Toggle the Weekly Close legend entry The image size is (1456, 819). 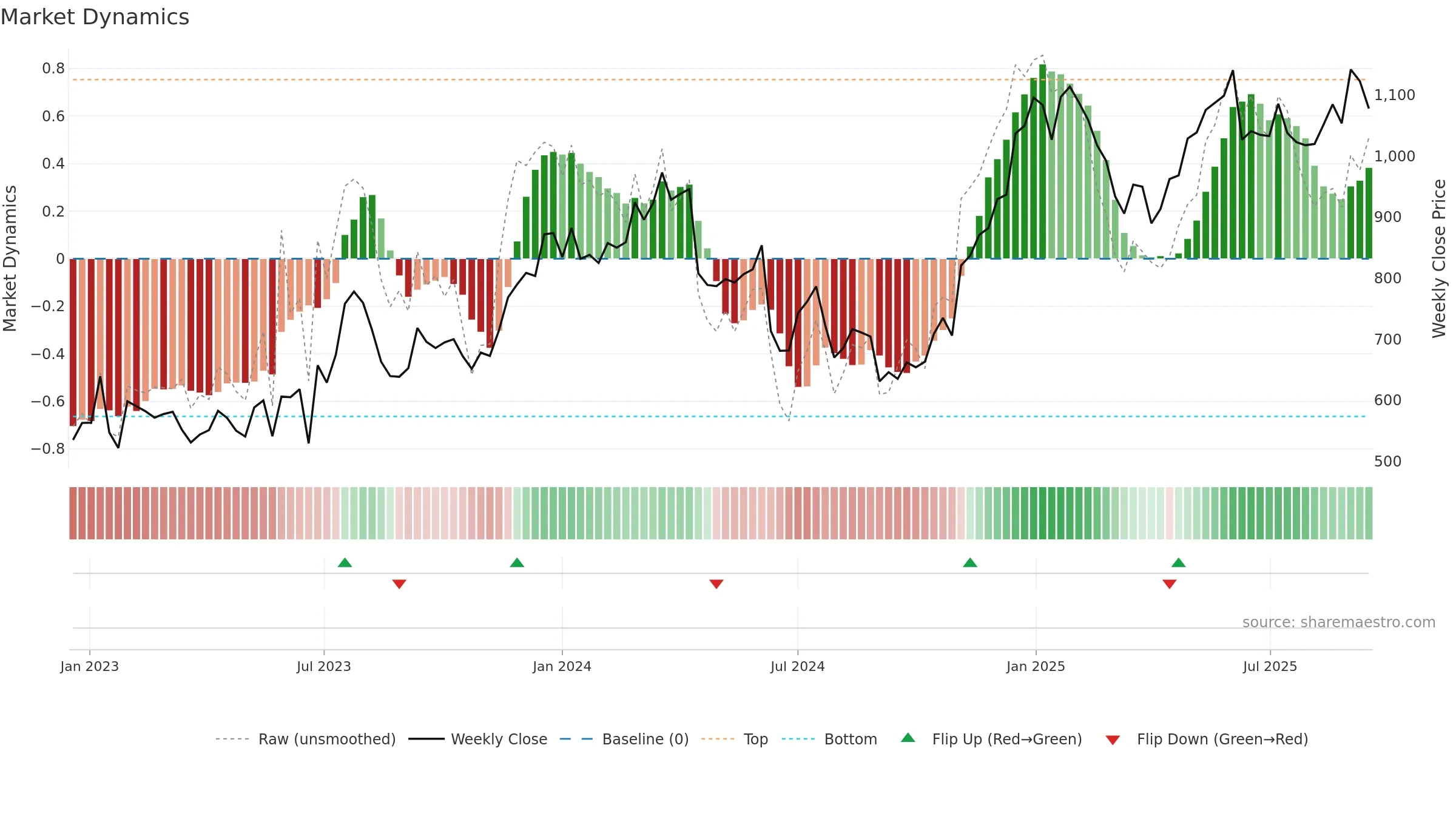click(x=478, y=739)
